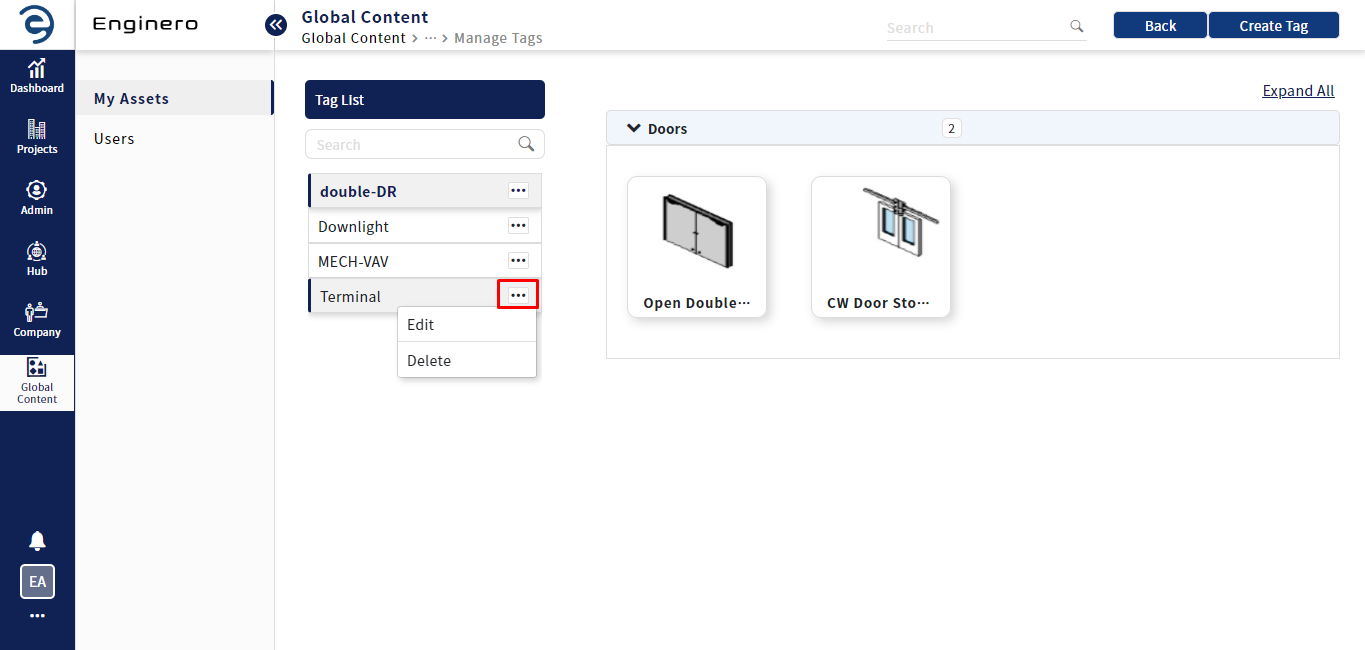Open options menu for MECH-VAV tag

coord(518,261)
